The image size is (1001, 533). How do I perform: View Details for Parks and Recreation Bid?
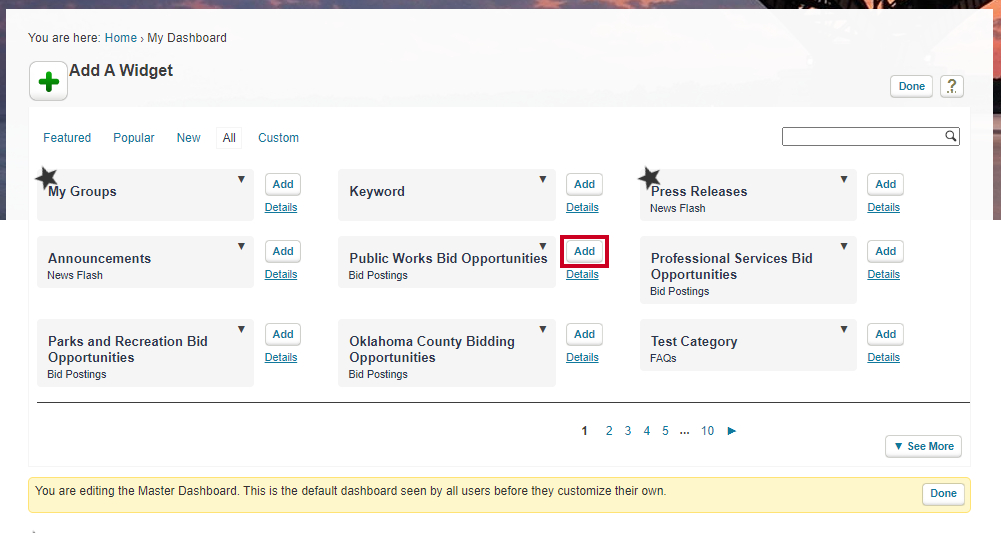click(281, 357)
